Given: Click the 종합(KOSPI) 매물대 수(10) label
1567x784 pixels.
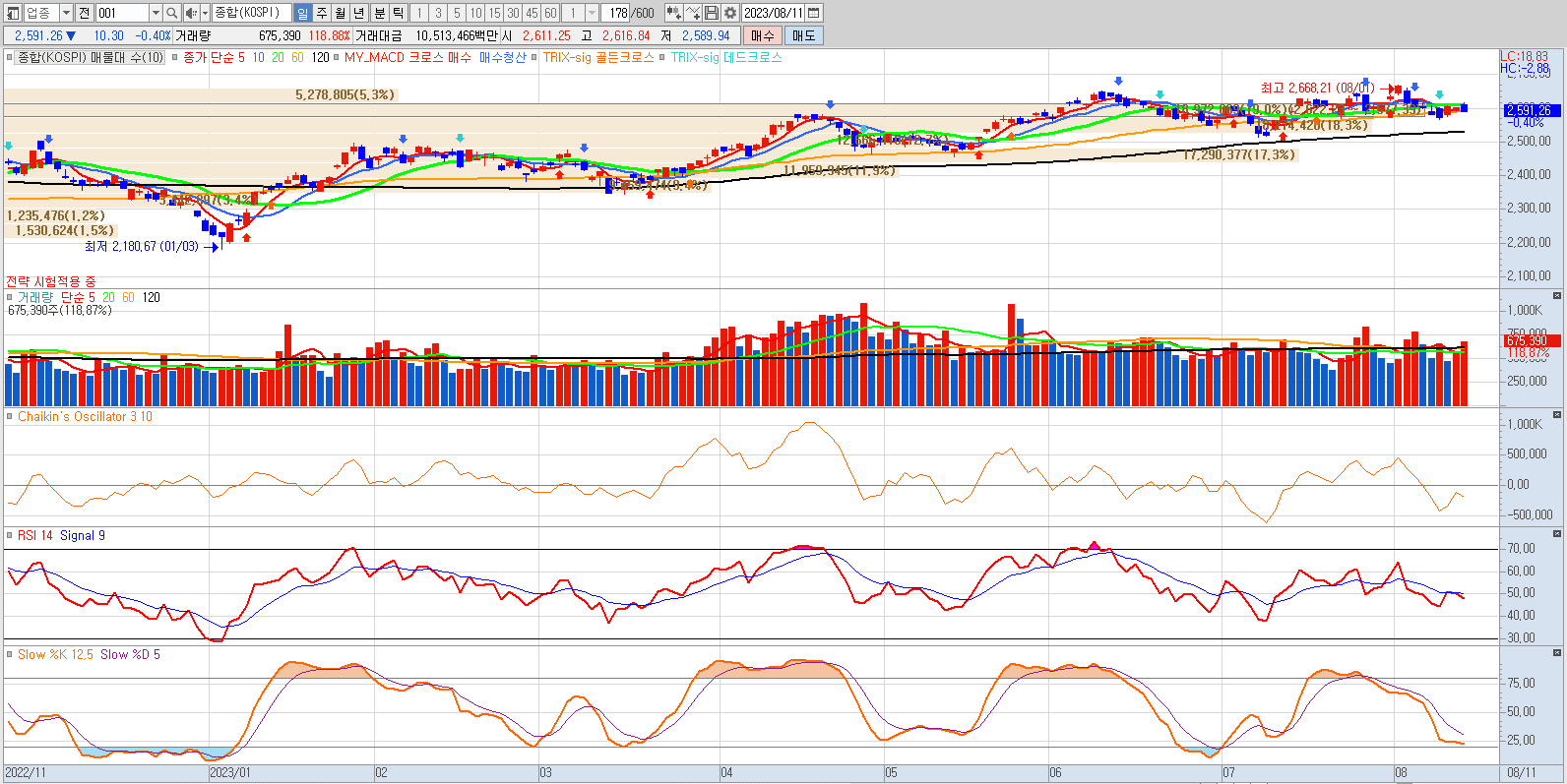Looking at the screenshot, I should [91, 58].
